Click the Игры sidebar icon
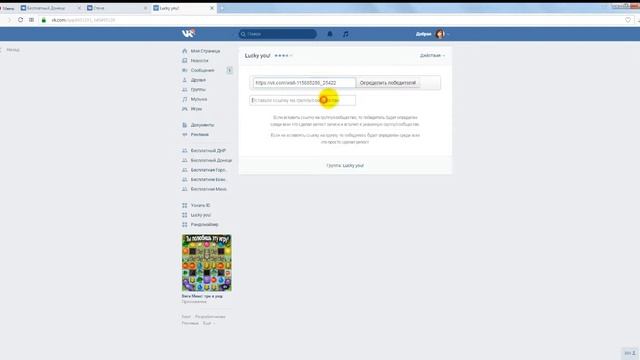This screenshot has width=640, height=360. 184,109
